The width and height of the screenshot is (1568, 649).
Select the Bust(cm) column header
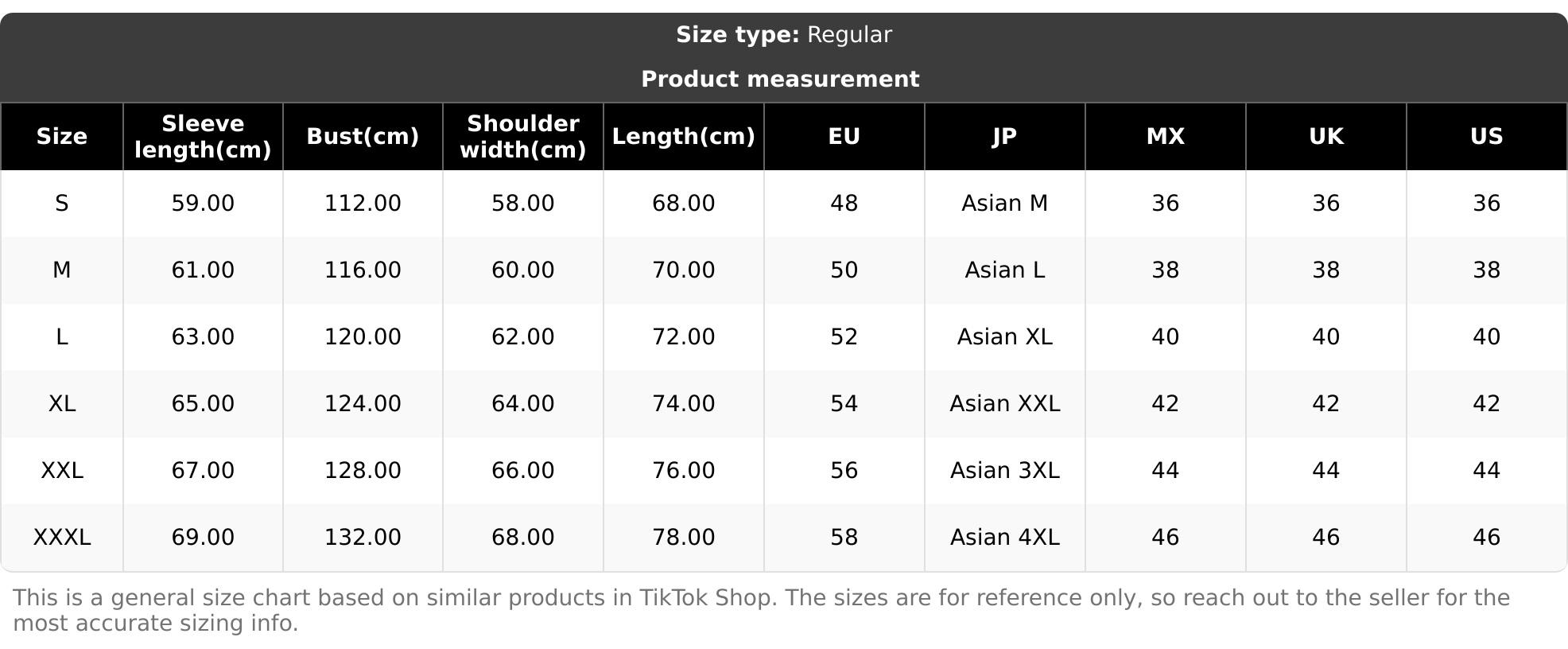(363, 137)
